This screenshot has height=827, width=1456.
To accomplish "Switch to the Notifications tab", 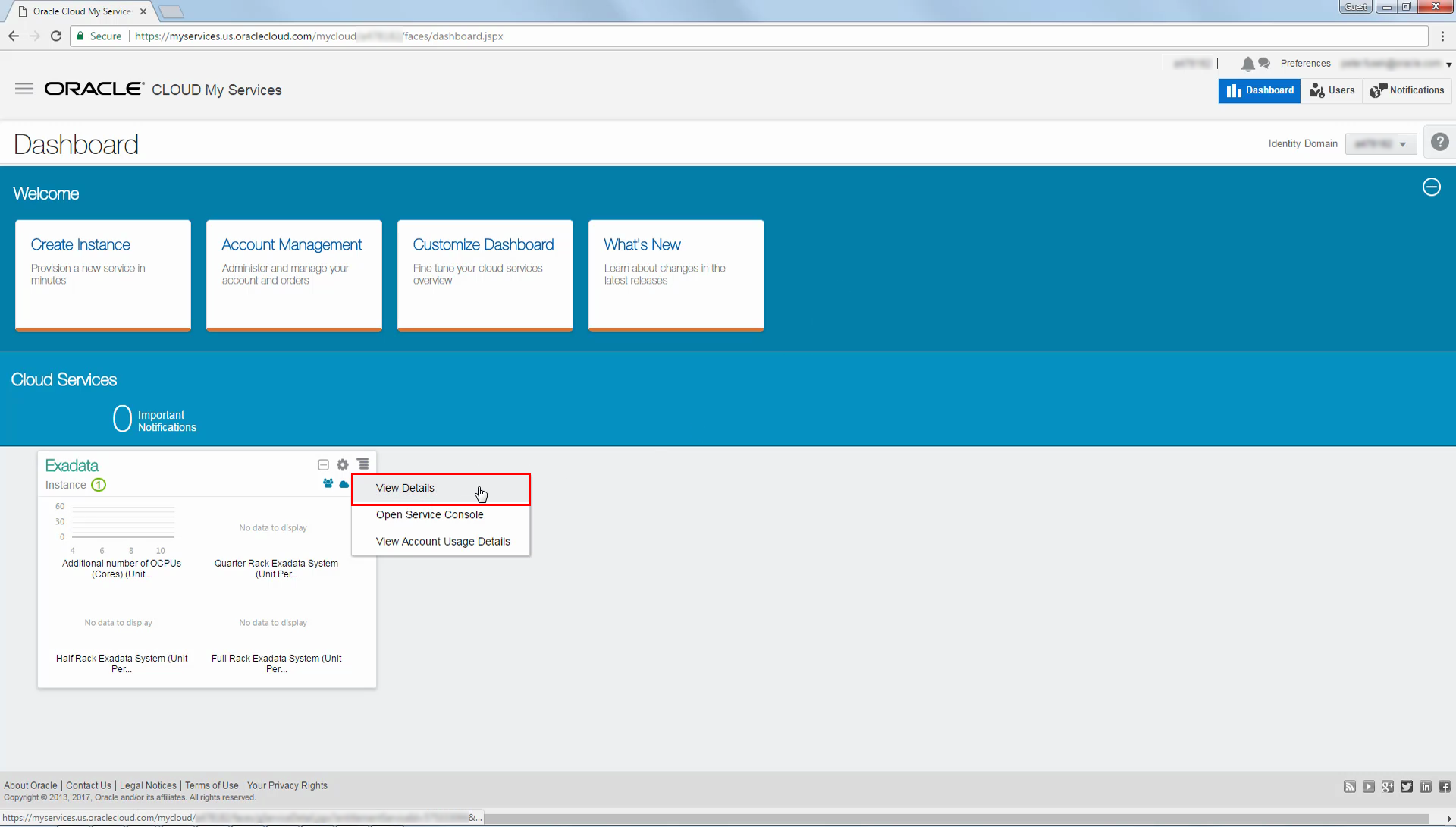I will (x=1407, y=90).
